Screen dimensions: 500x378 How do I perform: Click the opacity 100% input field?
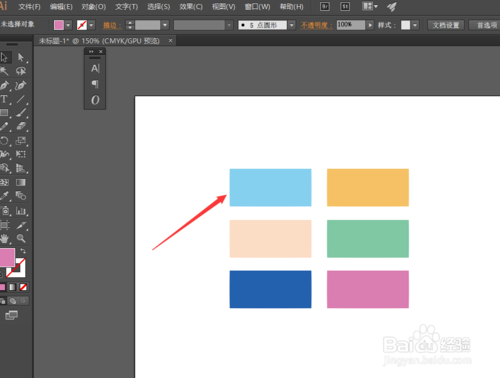coord(351,25)
